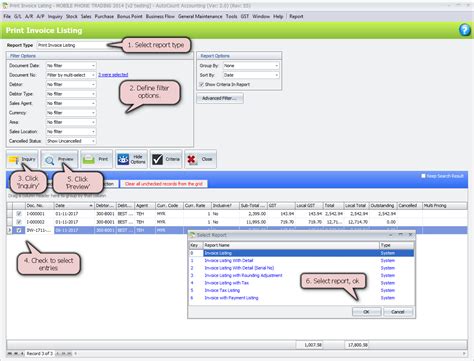Open the Stock menu
Screen dimensions: 474x361
tap(71, 16)
